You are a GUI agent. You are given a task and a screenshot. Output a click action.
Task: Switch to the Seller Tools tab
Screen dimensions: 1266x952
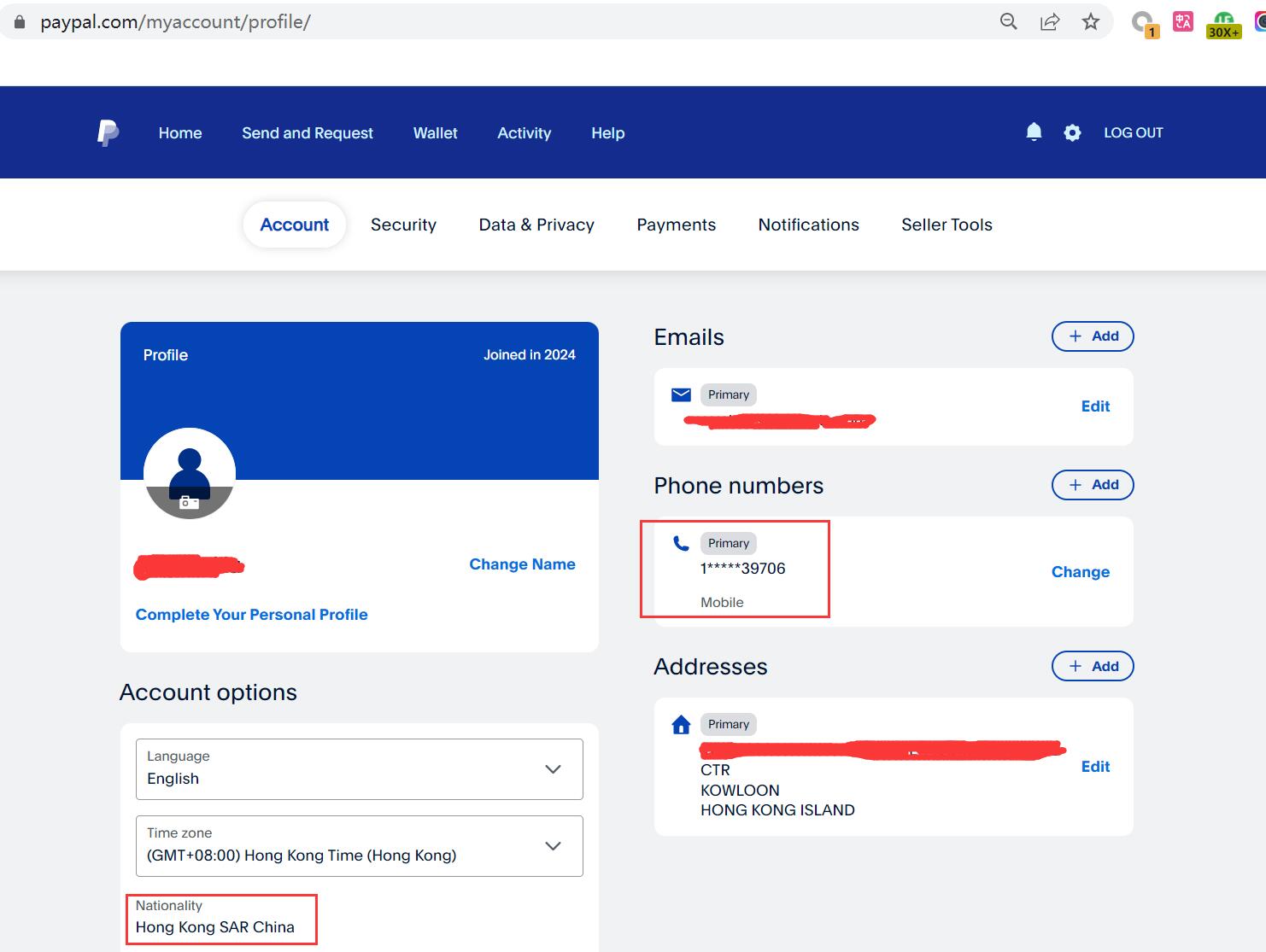coord(947,225)
